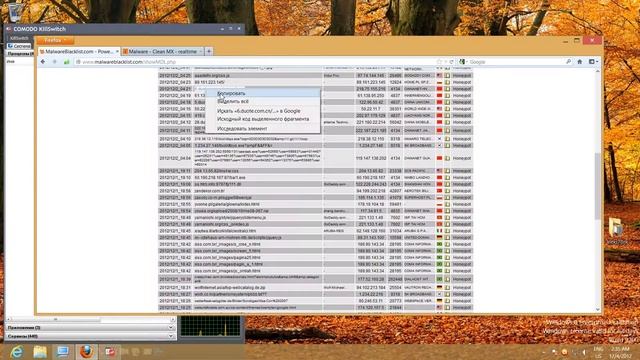Select the Искать в Google context menu entry
The image size is (640, 360).
[263, 111]
